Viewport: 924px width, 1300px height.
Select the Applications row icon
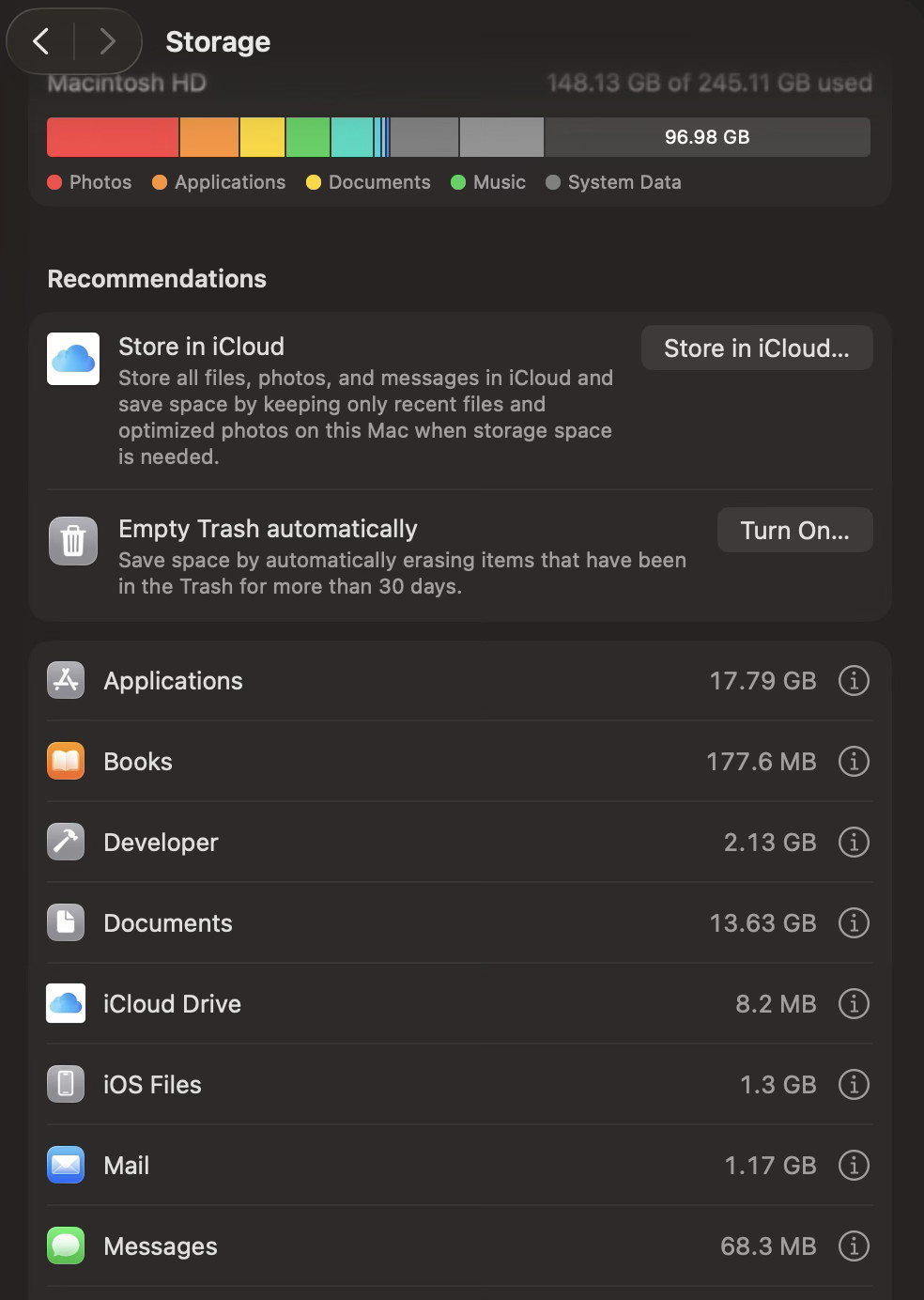tap(66, 680)
